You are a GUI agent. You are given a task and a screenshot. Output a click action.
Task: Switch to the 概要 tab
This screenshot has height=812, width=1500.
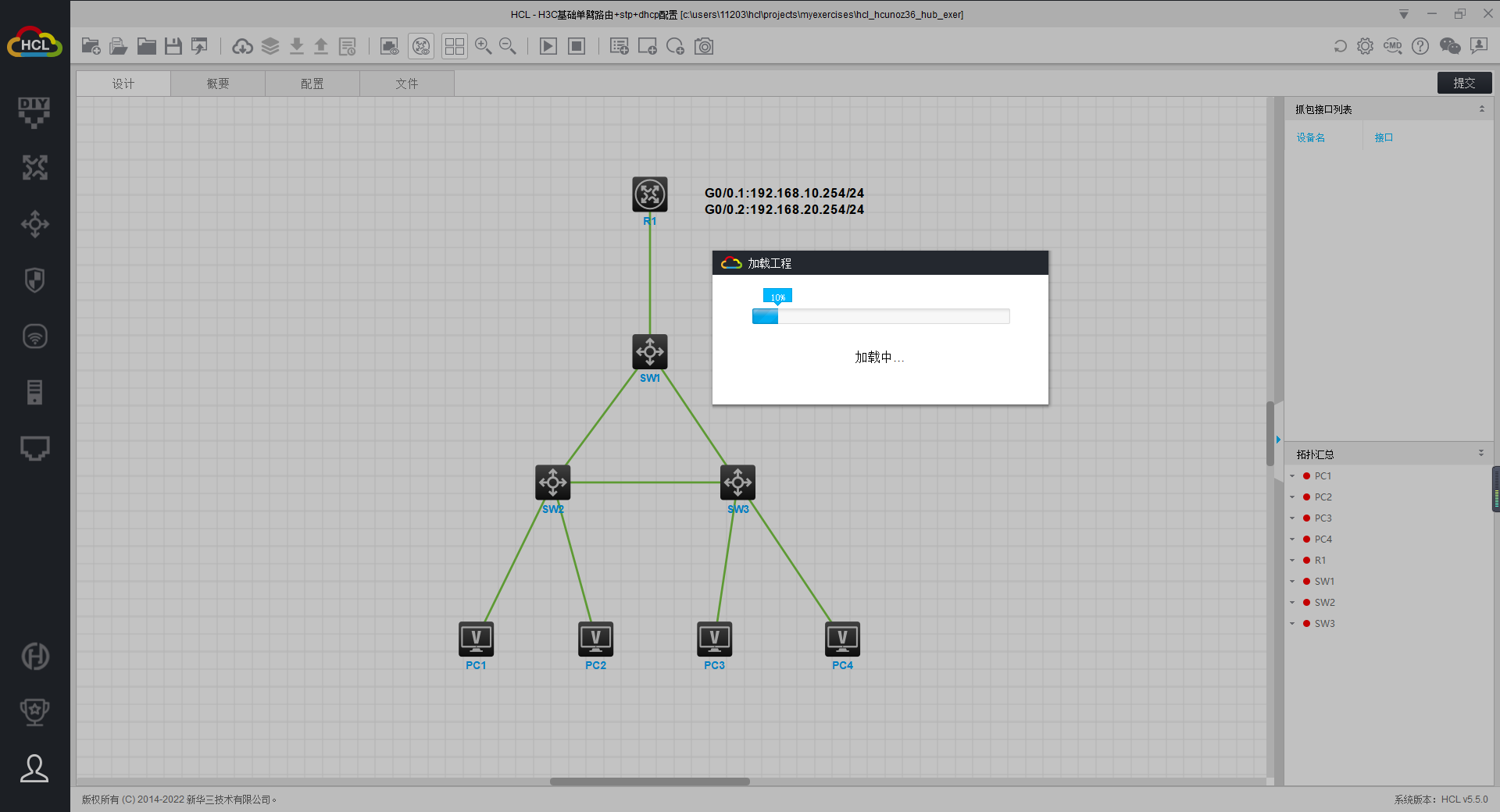[218, 84]
